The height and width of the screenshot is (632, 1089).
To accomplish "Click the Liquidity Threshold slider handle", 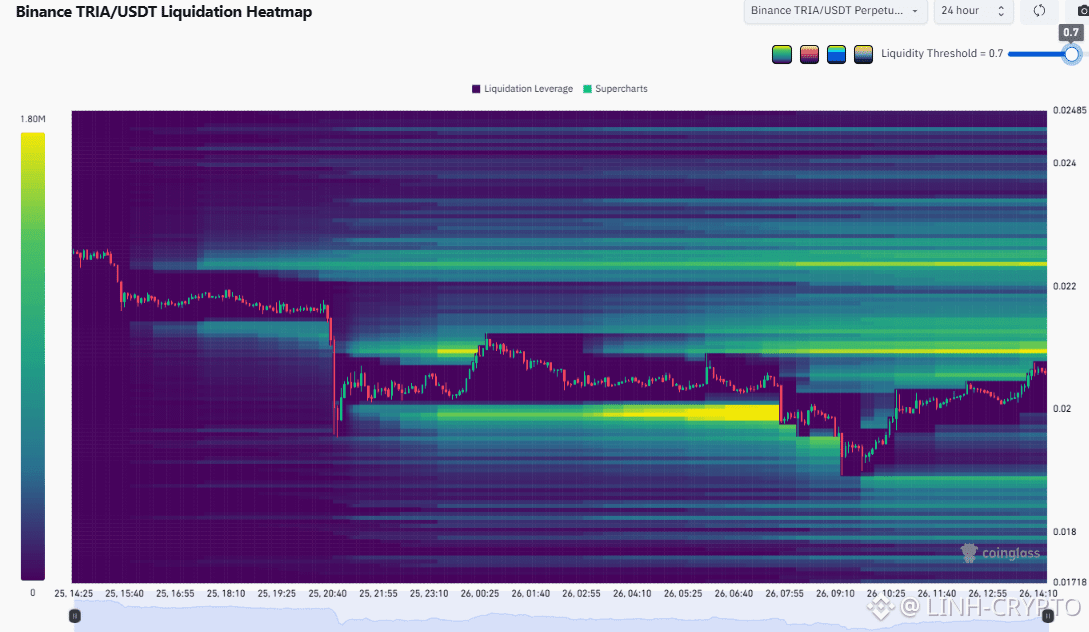I will 1072,54.
